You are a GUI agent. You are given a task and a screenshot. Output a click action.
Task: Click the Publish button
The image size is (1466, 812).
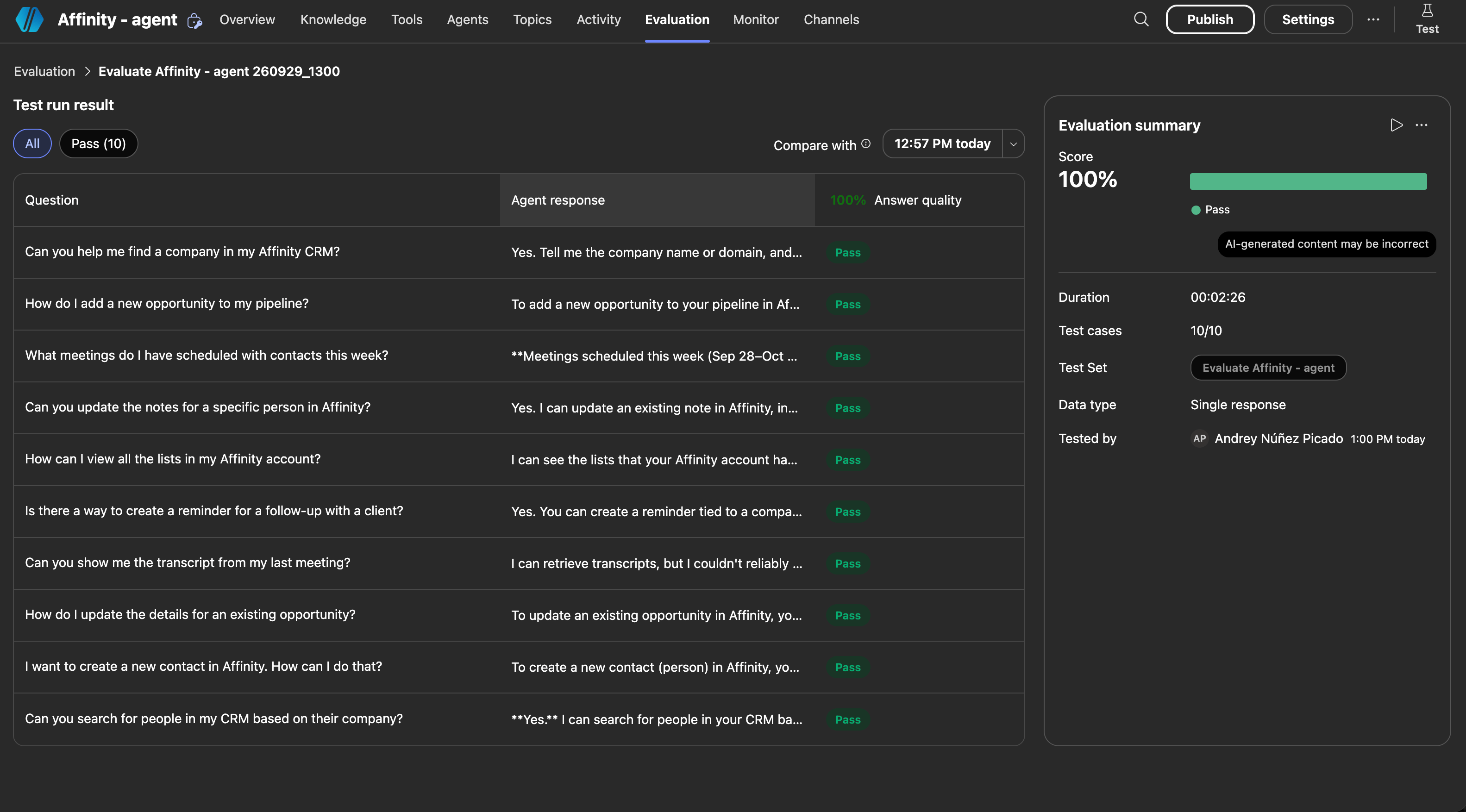pos(1210,19)
